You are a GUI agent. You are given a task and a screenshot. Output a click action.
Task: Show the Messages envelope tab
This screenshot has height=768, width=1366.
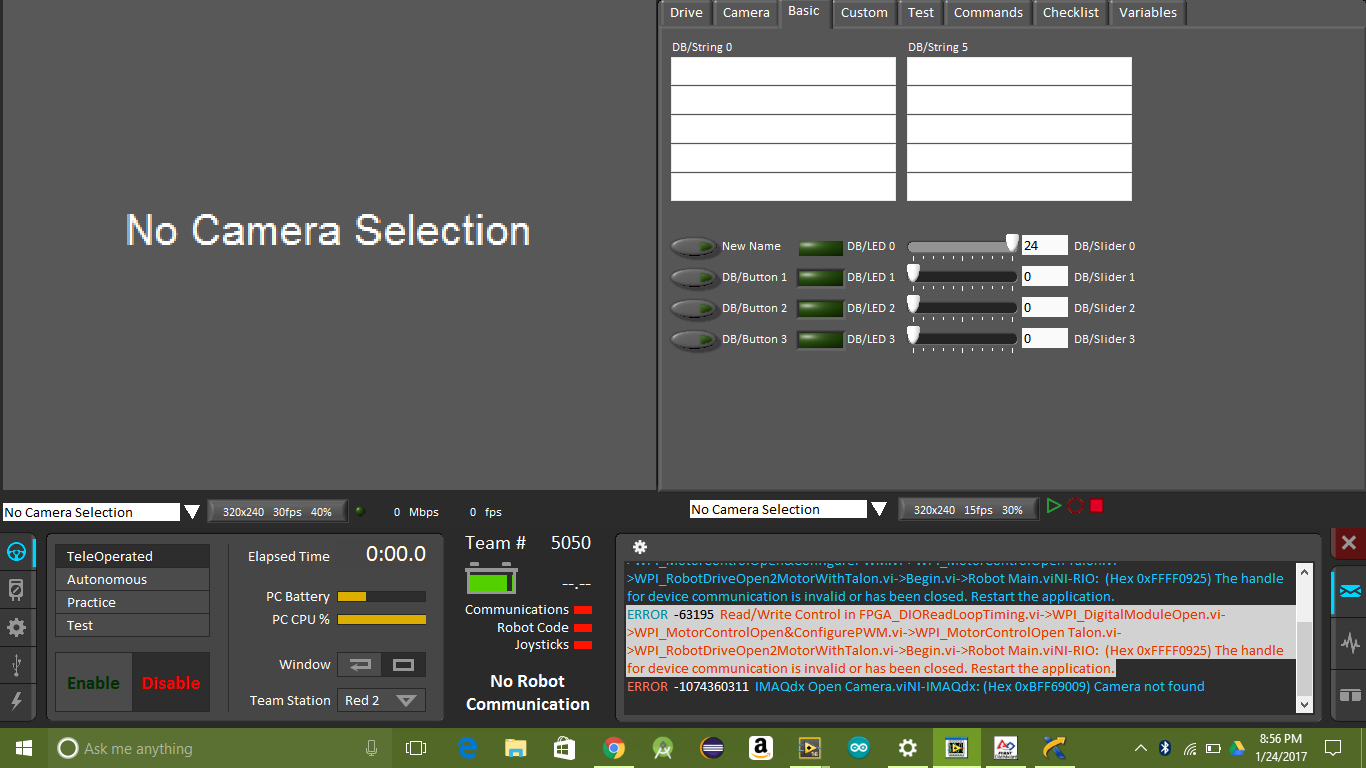(1350, 591)
